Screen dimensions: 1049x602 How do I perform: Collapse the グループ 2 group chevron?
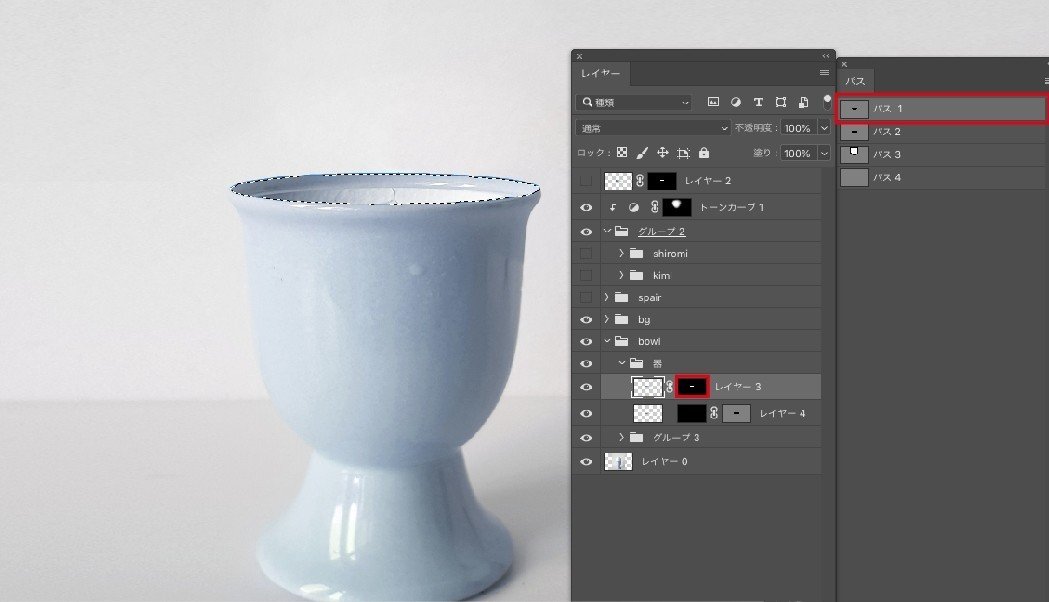pos(607,231)
